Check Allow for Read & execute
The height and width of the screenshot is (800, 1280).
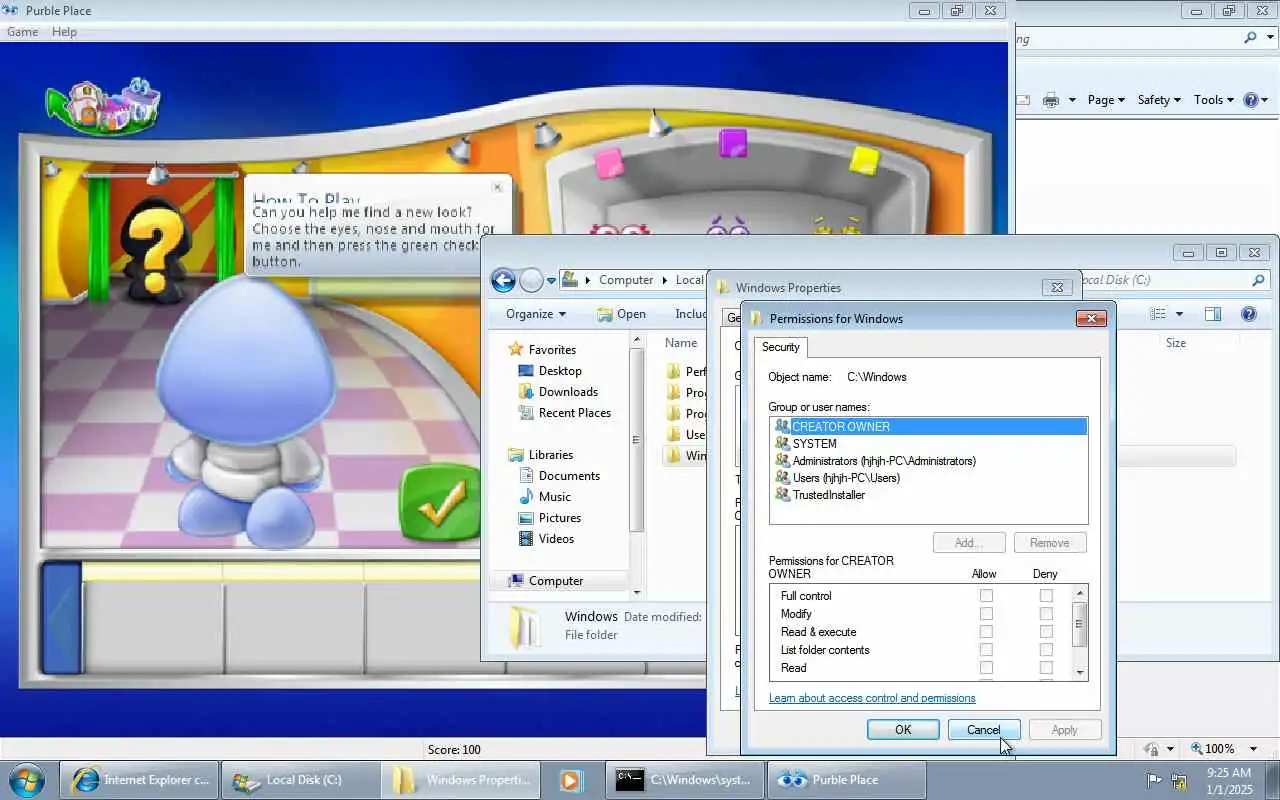pos(986,632)
